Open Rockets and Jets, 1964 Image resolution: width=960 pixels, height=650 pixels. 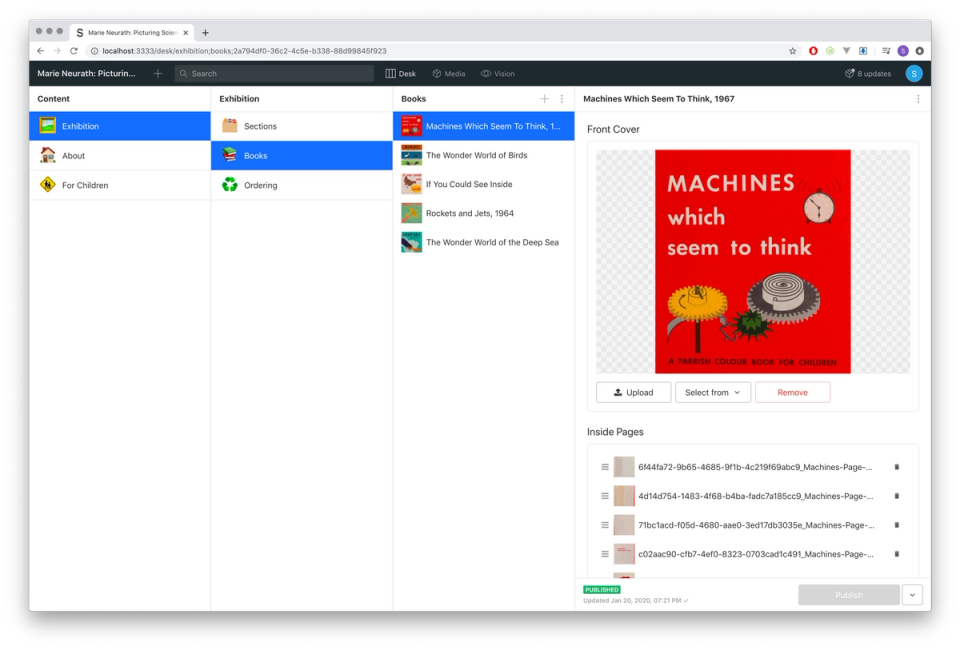(x=484, y=213)
